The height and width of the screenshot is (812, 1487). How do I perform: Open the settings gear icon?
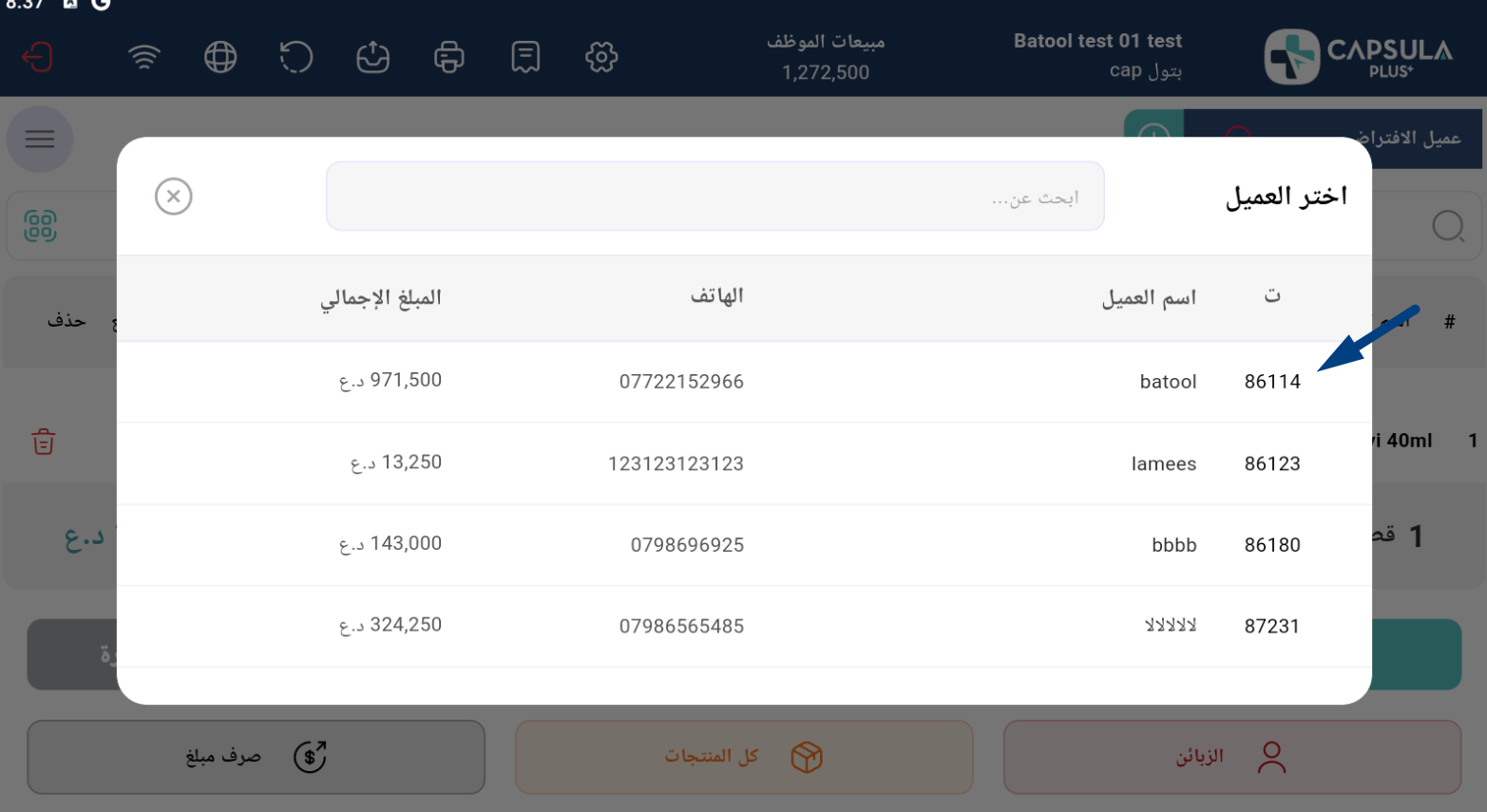click(x=601, y=57)
